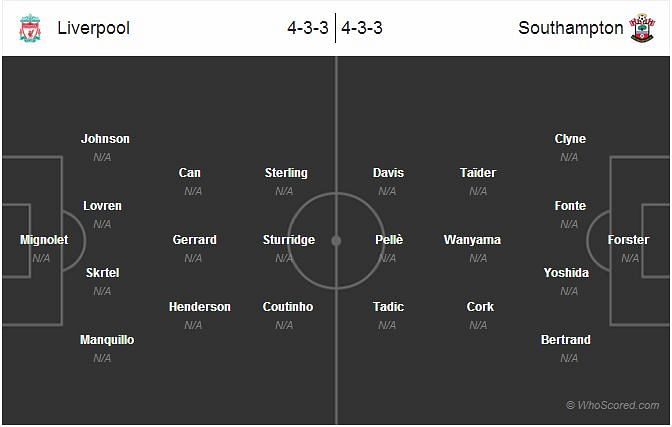Screen dimensions: 672x427
Task: Select striker Sturridge near center circle
Action: point(288,240)
